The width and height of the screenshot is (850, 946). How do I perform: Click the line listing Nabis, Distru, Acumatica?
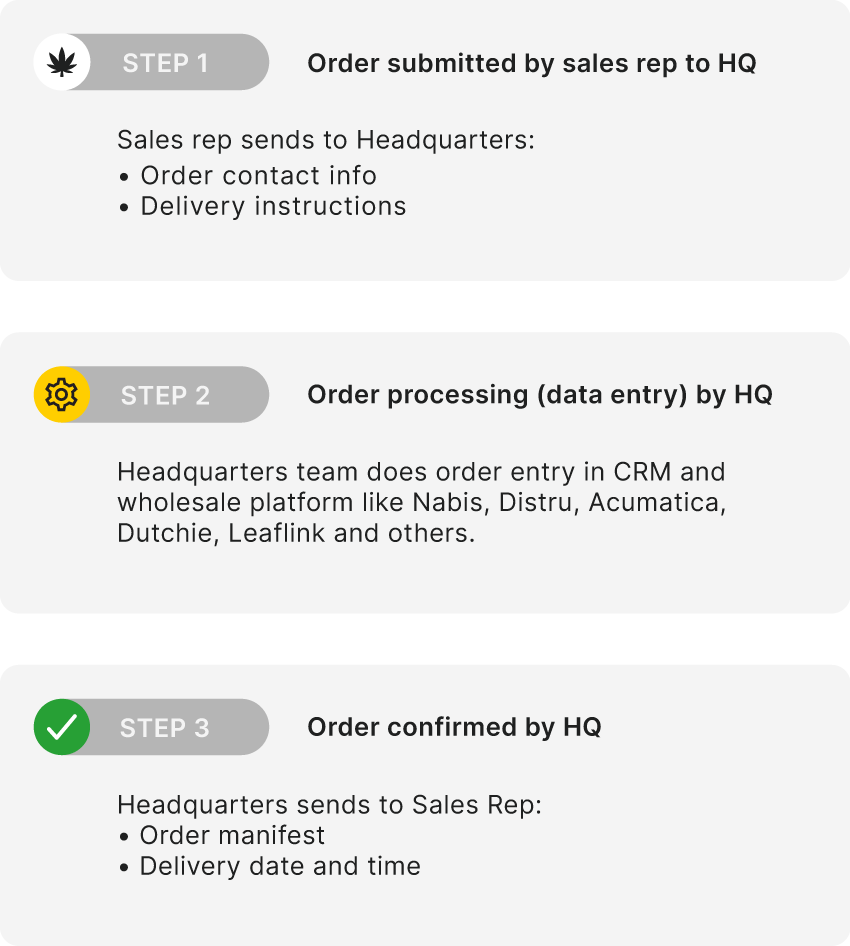[421, 502]
